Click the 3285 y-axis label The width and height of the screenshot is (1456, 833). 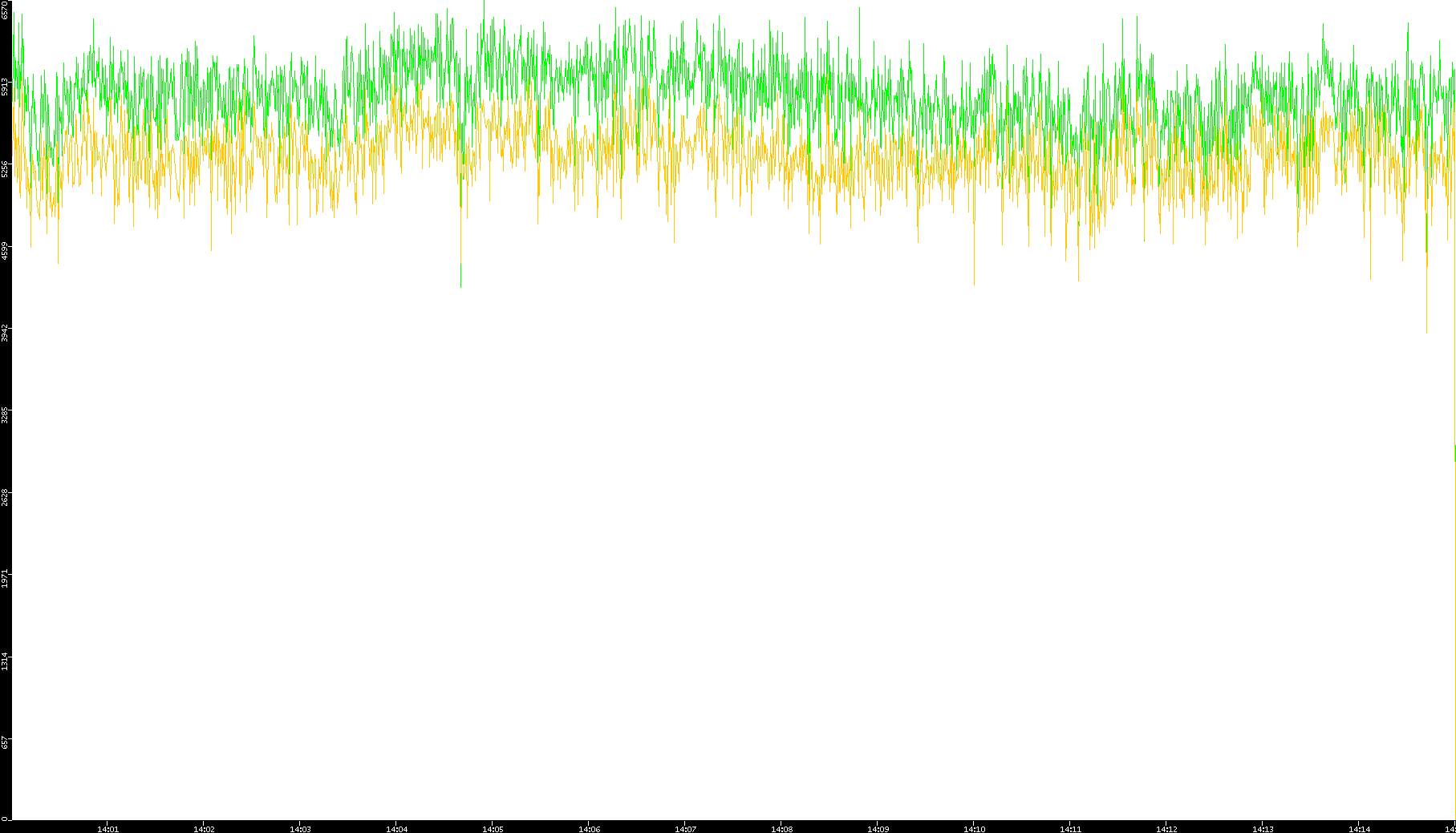(x=5, y=415)
